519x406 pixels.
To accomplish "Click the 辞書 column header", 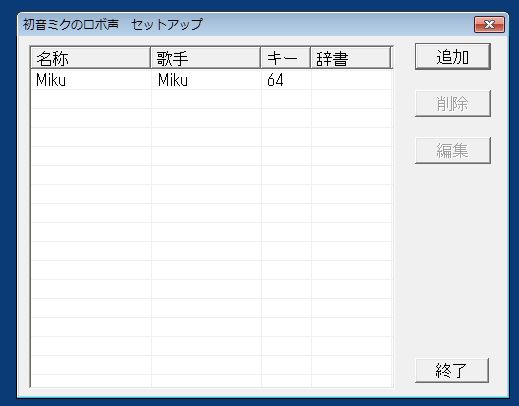I will 350,58.
